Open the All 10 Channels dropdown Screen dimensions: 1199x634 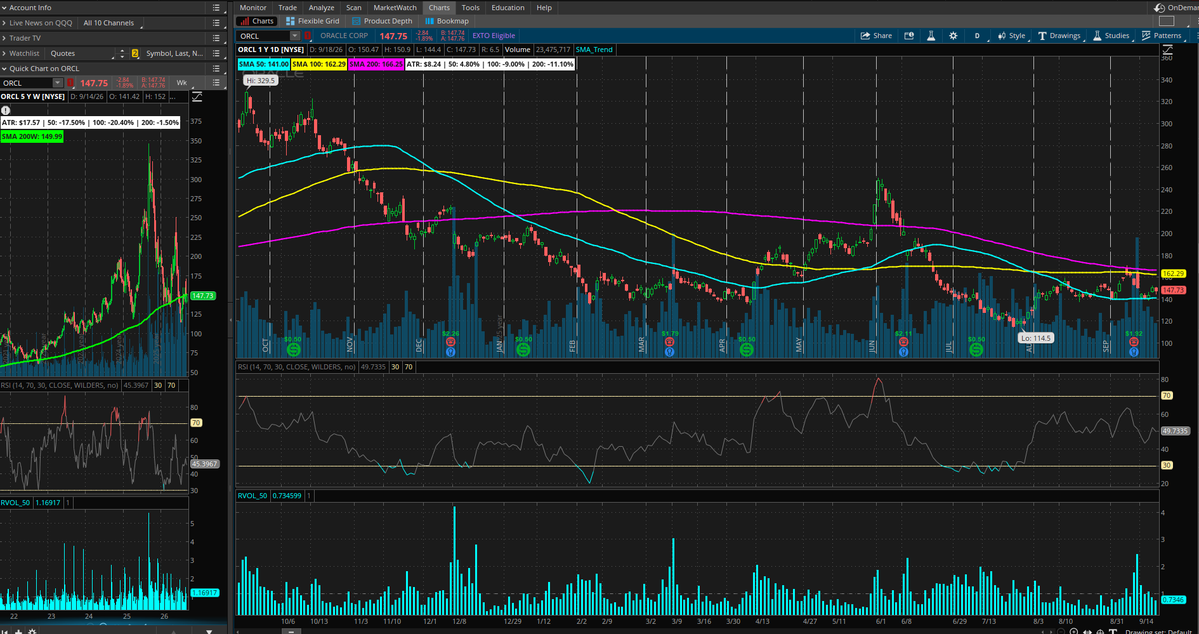pos(109,23)
